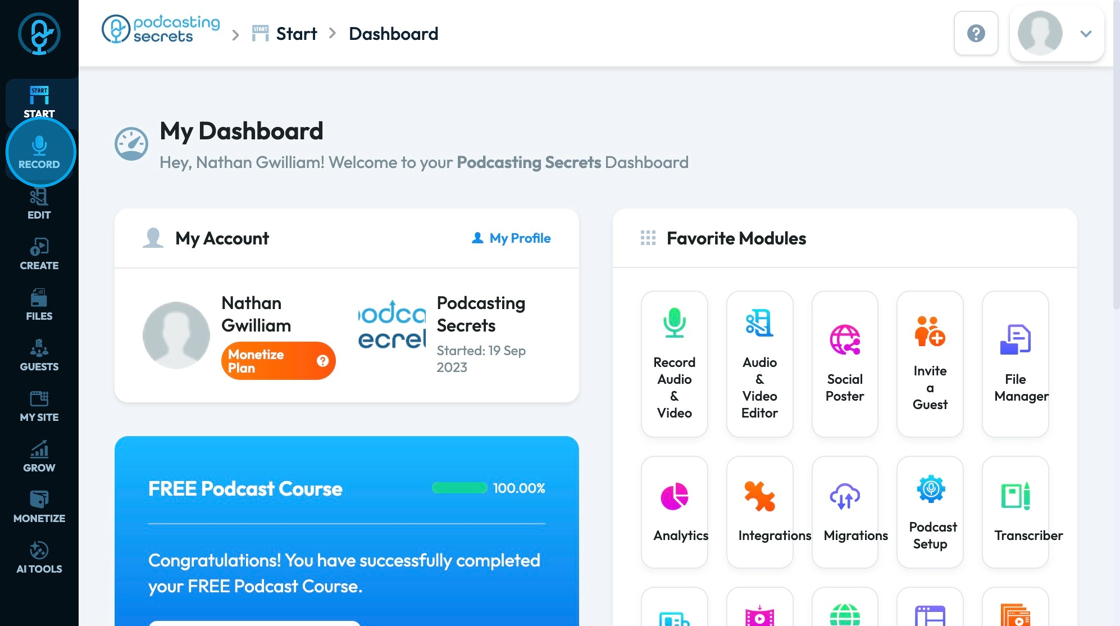Open the Monetize sidebar section

coord(39,506)
